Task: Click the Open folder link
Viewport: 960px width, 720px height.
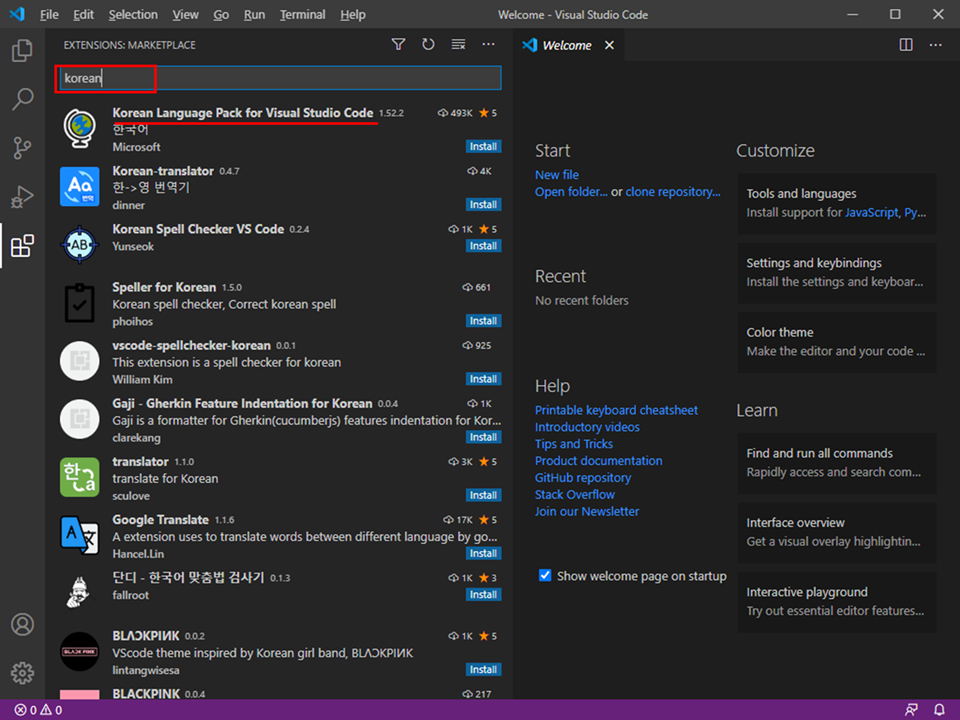Action: coord(571,192)
